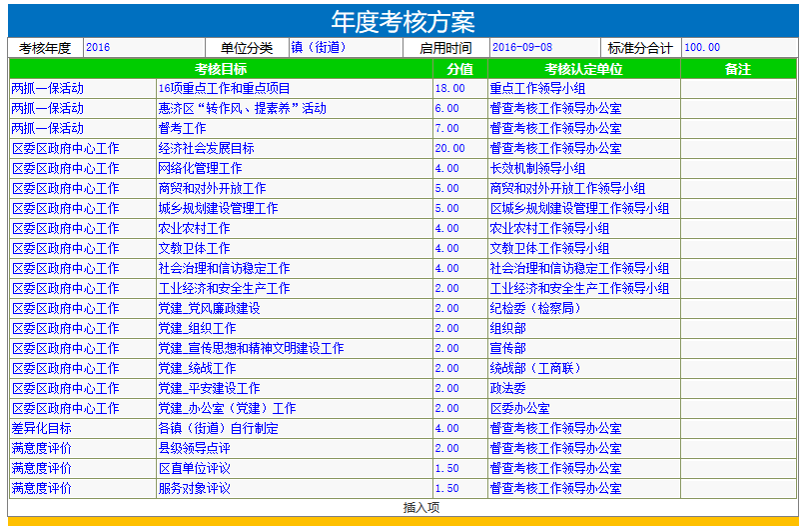
Task: Click the 备注 cell in 督考工作 row
Action: pyautogui.click(x=738, y=129)
